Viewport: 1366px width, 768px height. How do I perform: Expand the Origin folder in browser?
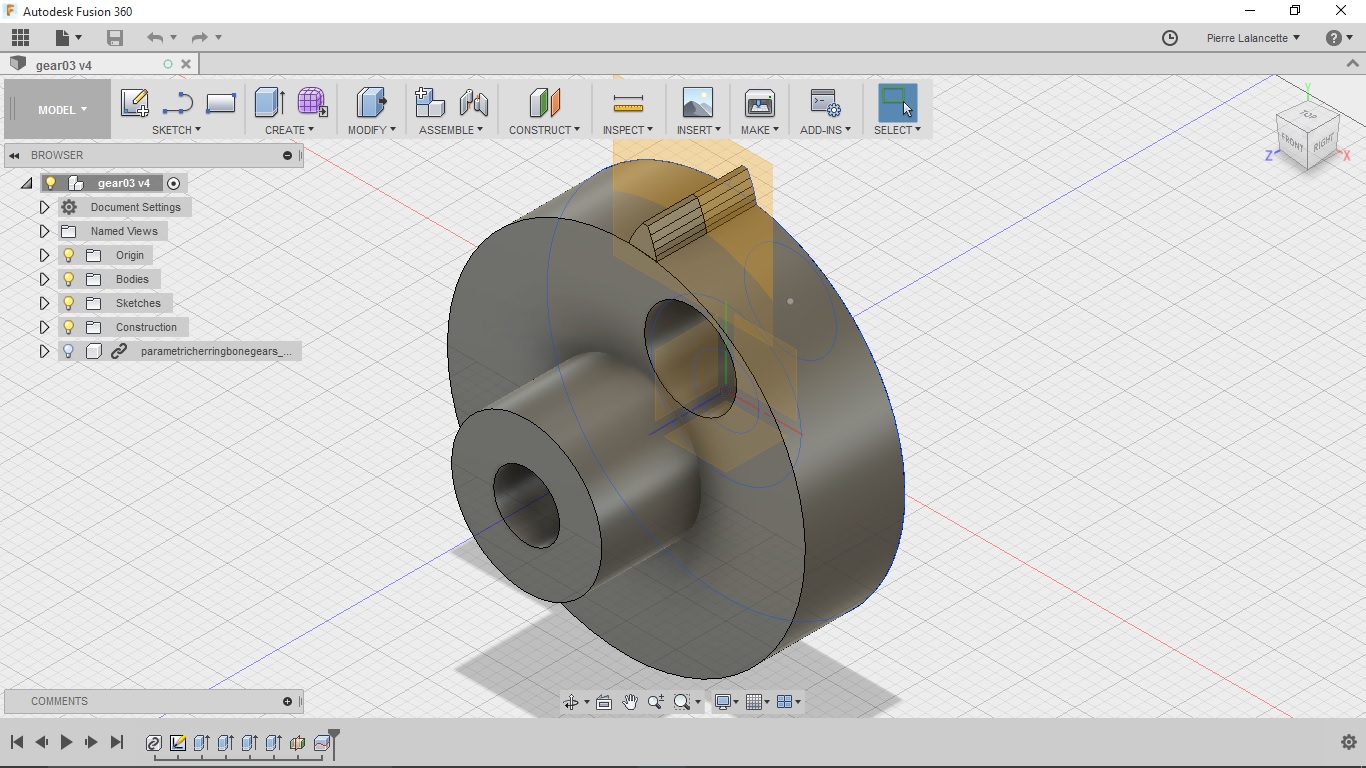(x=44, y=255)
